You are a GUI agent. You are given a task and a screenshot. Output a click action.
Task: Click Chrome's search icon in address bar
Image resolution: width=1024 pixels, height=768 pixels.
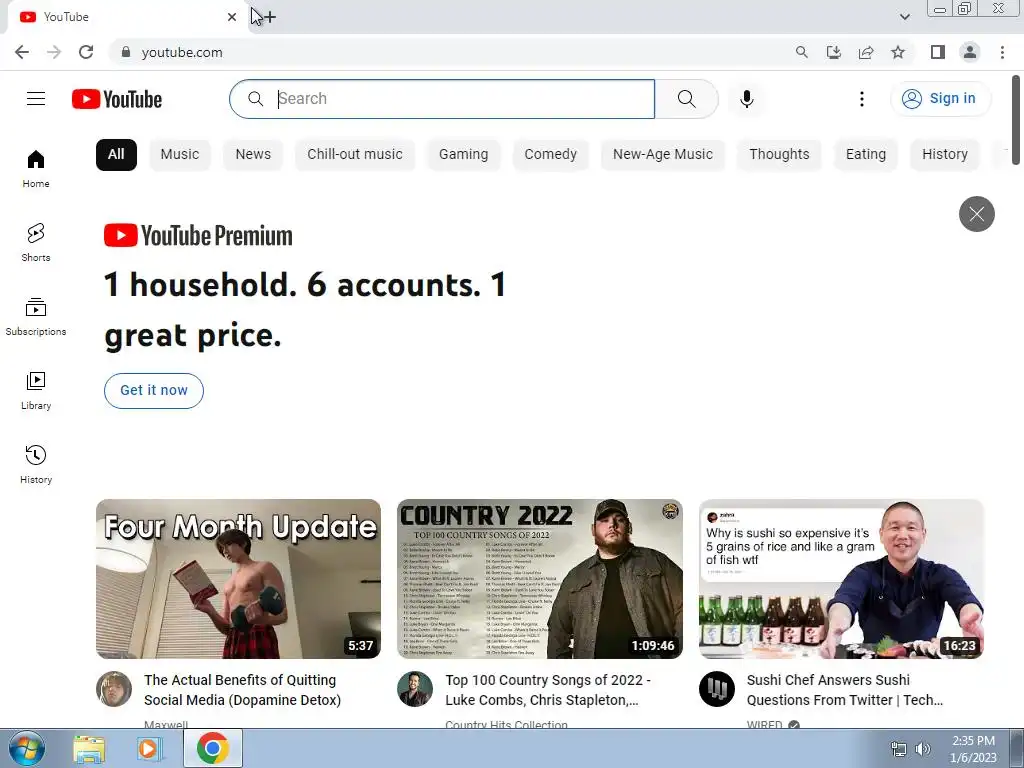click(x=801, y=52)
